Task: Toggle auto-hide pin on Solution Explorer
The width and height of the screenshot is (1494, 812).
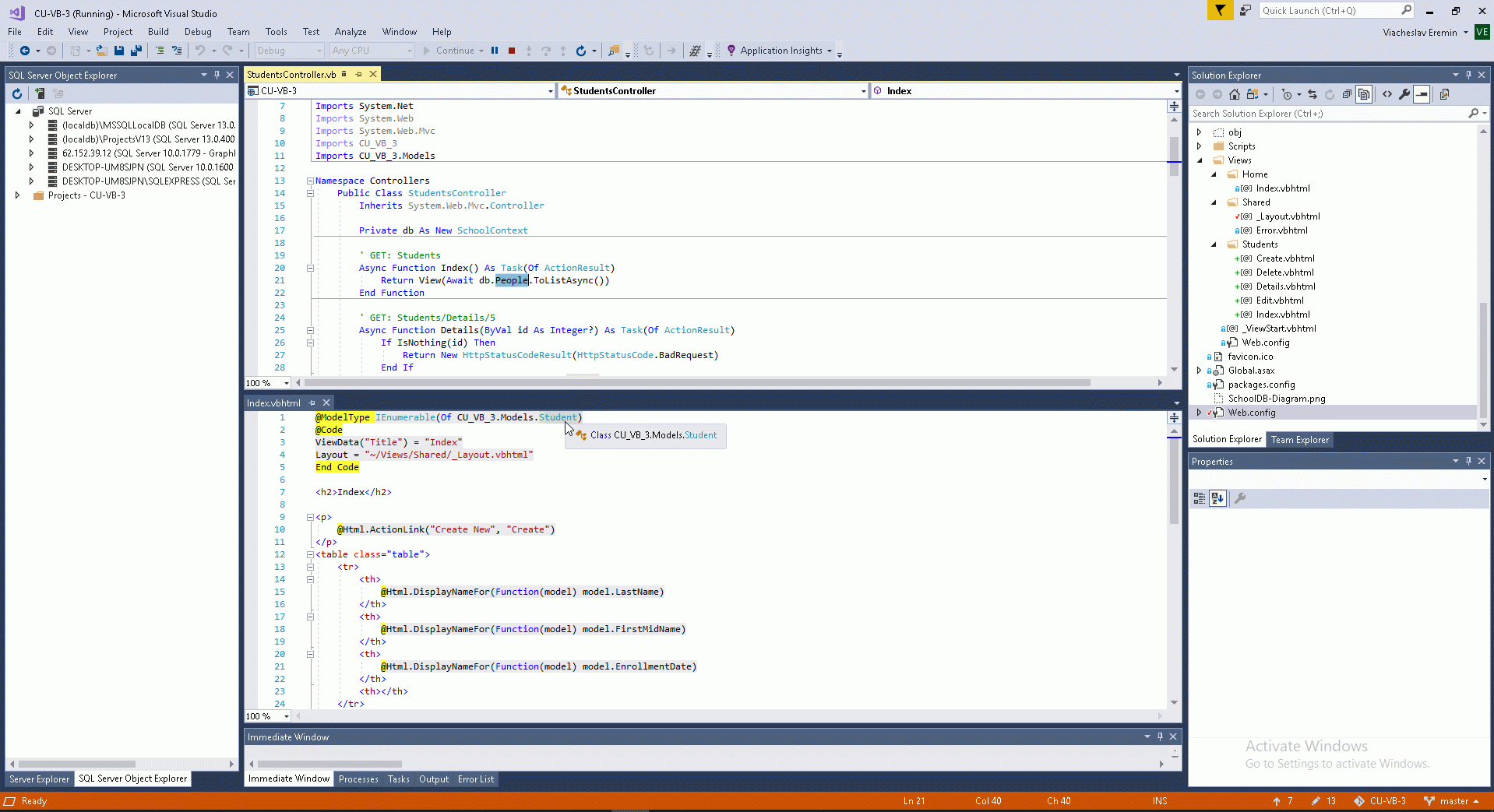Action: coord(1468,75)
